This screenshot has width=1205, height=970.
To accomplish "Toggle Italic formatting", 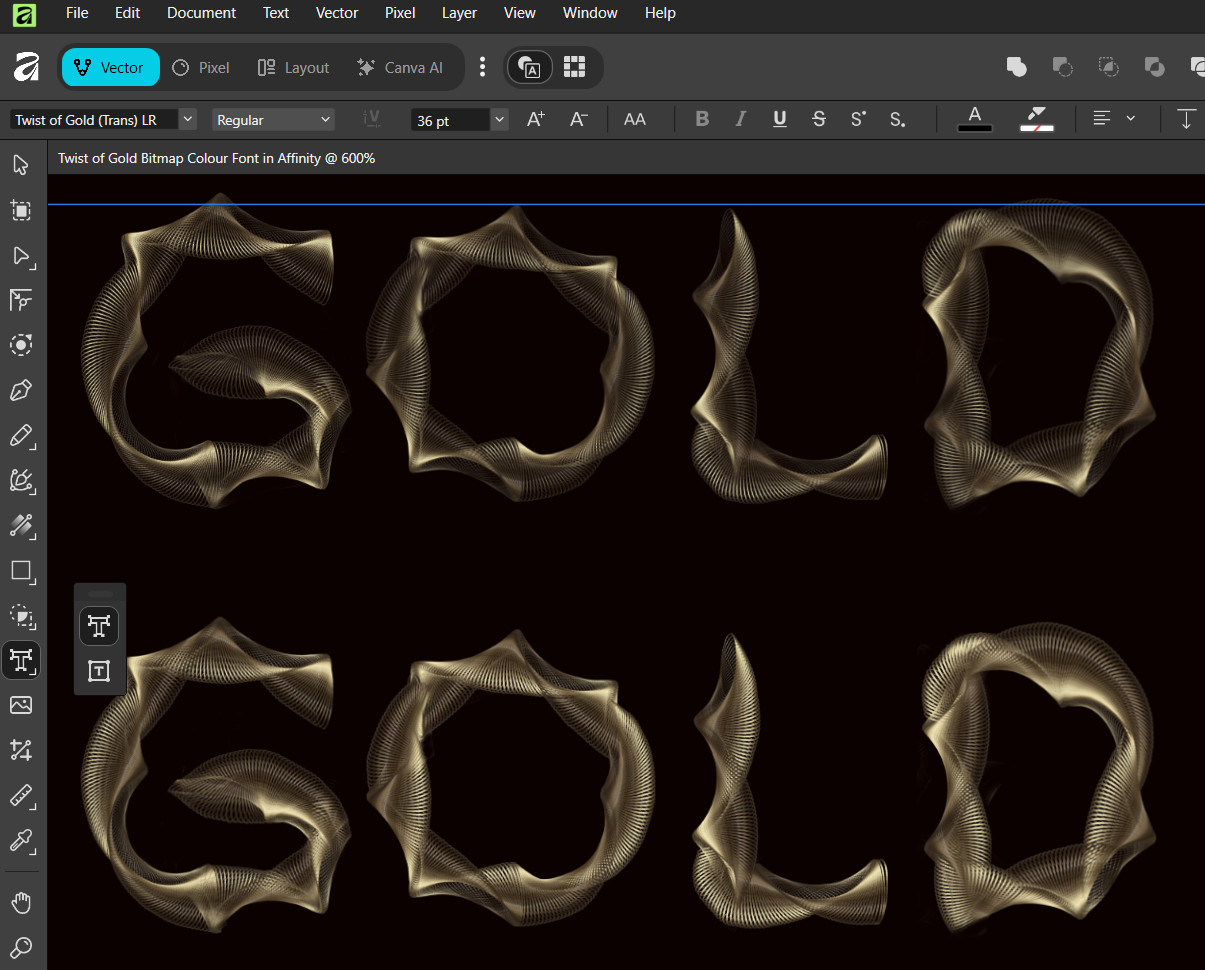I will point(741,119).
